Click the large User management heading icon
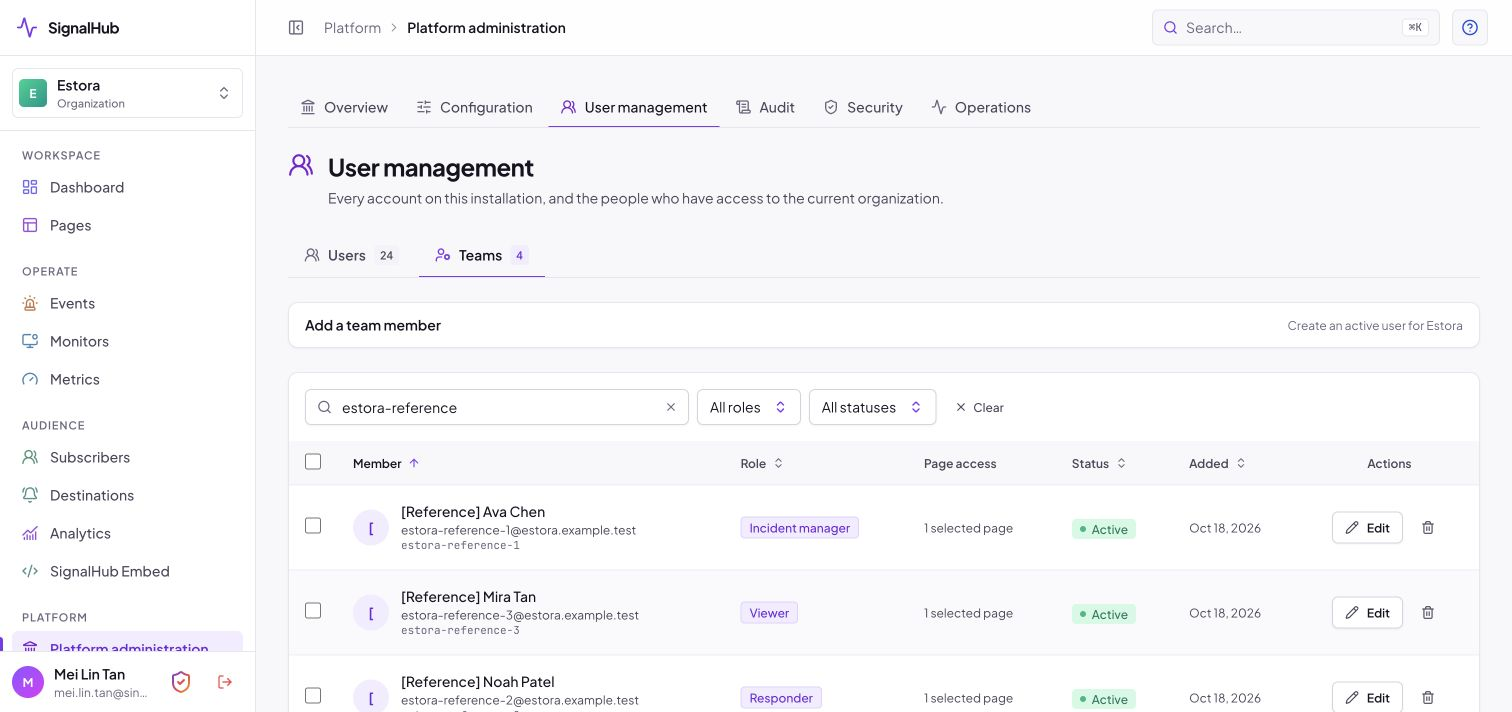The image size is (1512, 712). click(301, 166)
